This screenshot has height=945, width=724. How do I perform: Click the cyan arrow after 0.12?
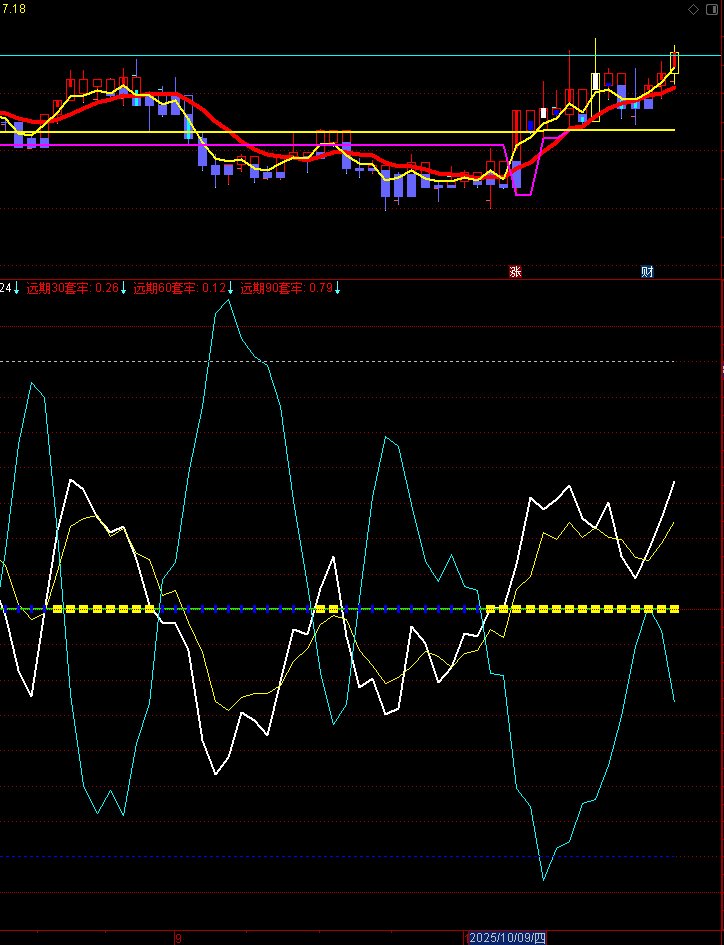[x=230, y=288]
